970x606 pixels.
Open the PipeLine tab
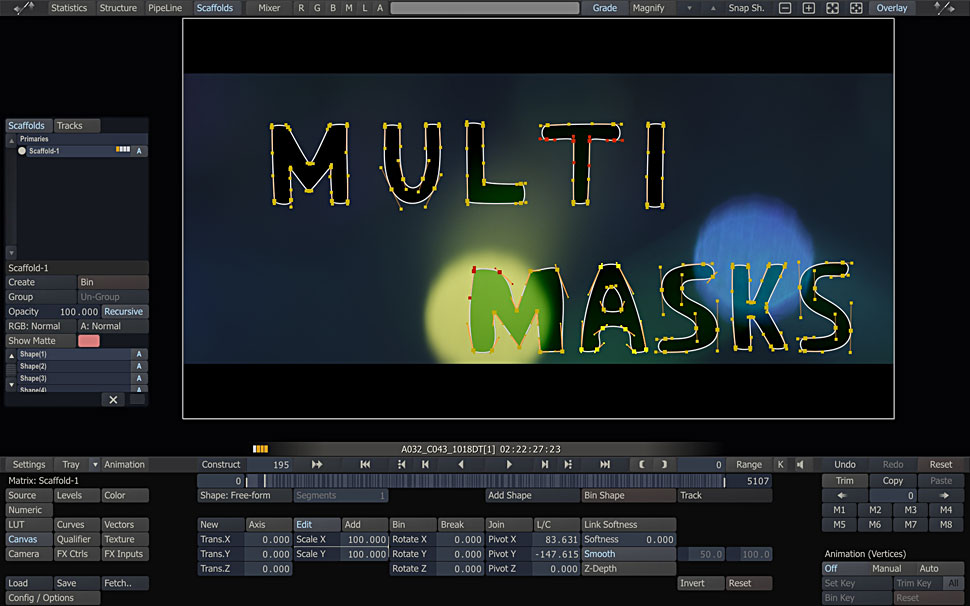[165, 8]
